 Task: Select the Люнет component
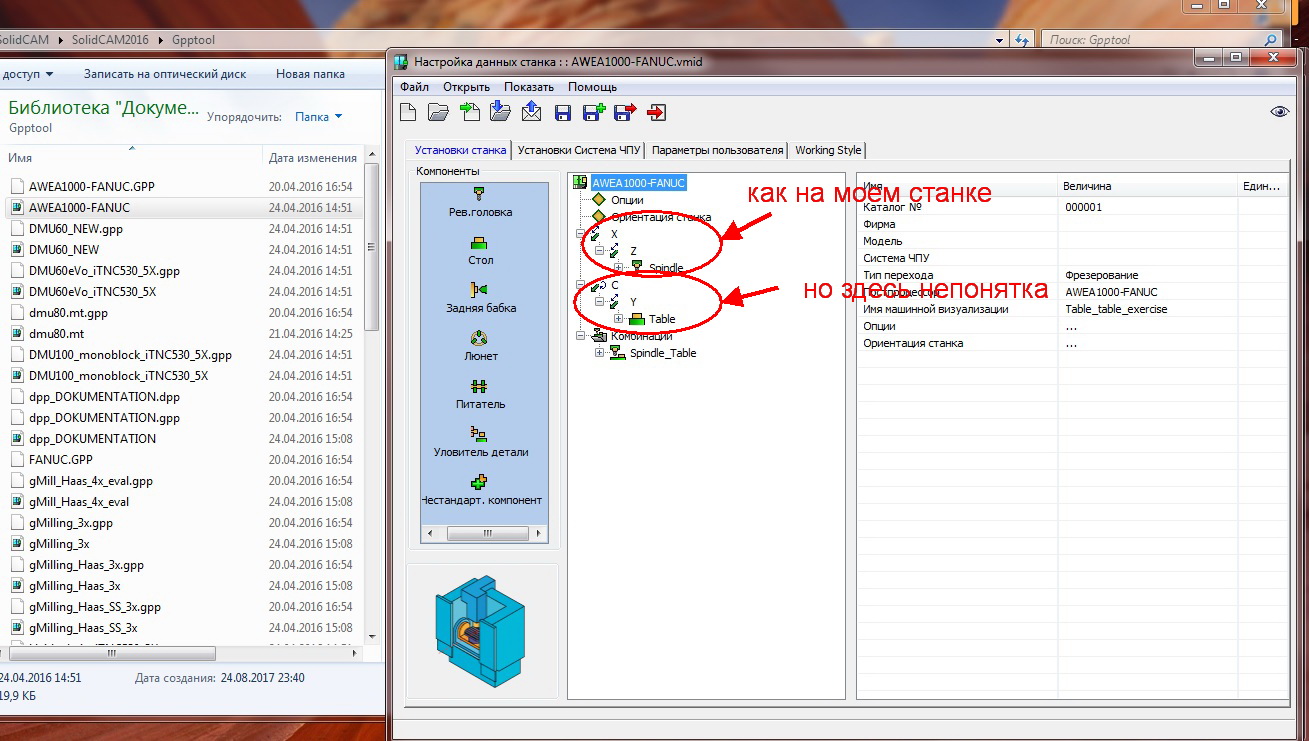pyautogui.click(x=479, y=347)
